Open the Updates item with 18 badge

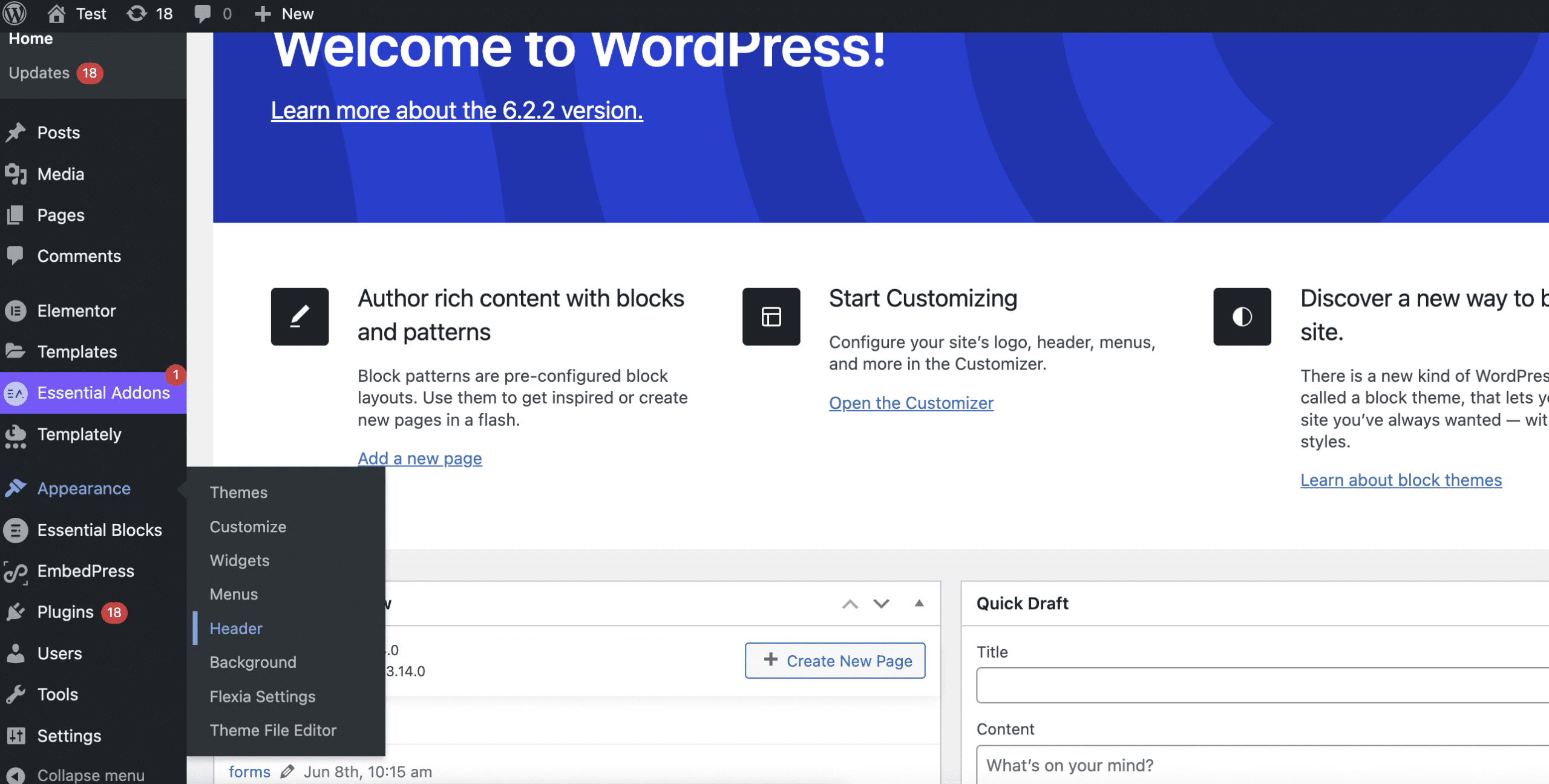[x=56, y=73]
